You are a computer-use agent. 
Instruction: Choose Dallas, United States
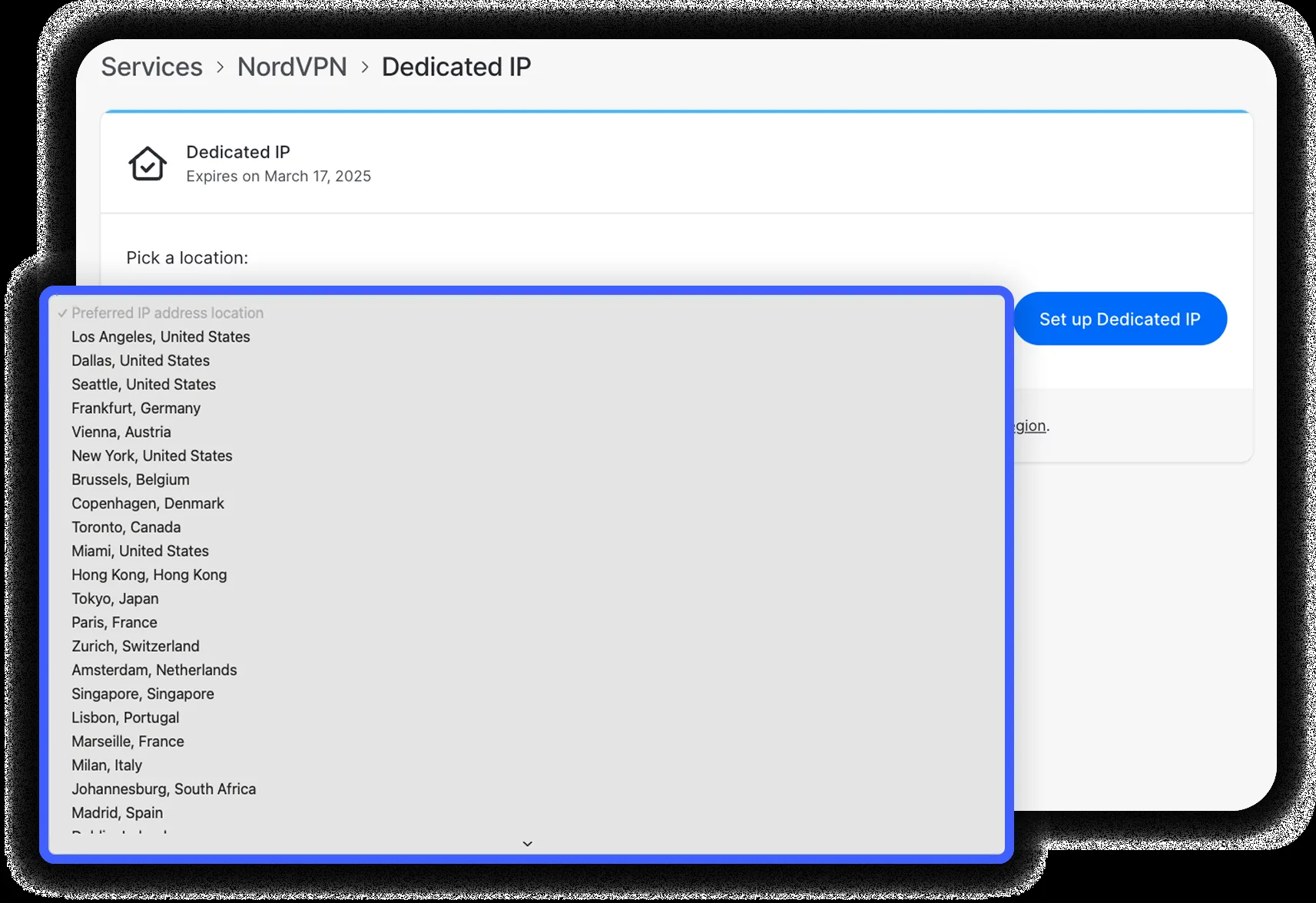point(527,360)
